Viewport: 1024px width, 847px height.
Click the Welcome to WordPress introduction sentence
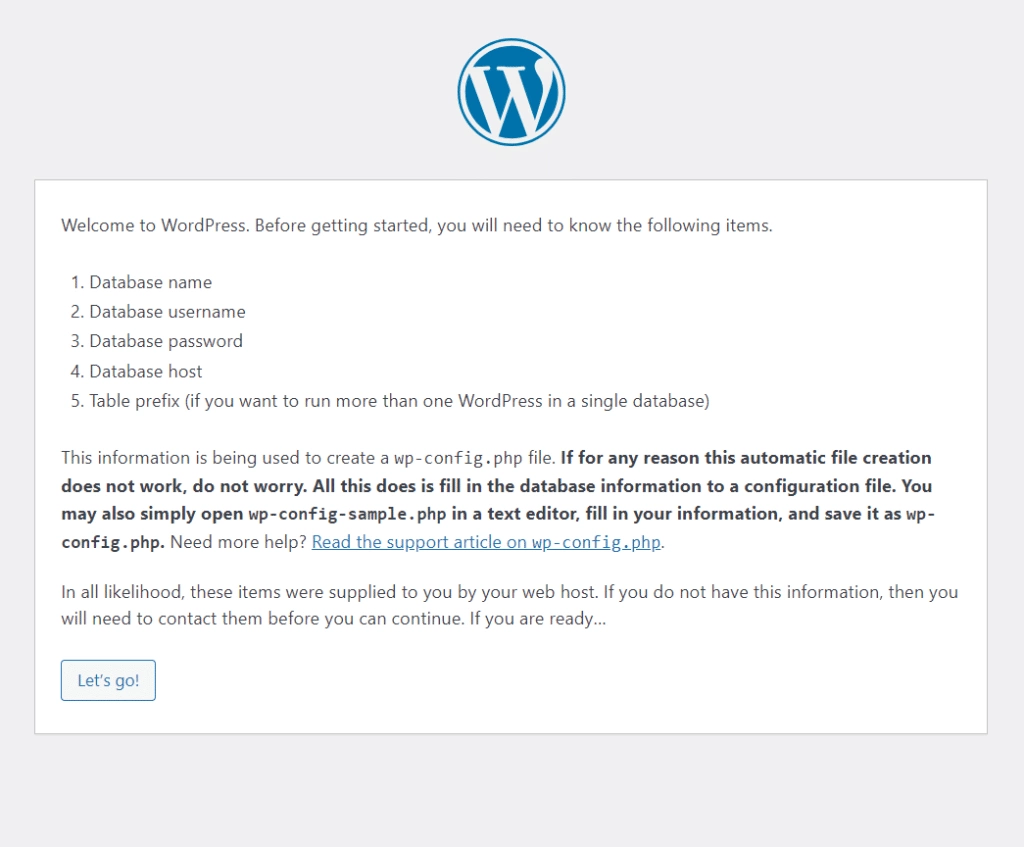pos(415,225)
